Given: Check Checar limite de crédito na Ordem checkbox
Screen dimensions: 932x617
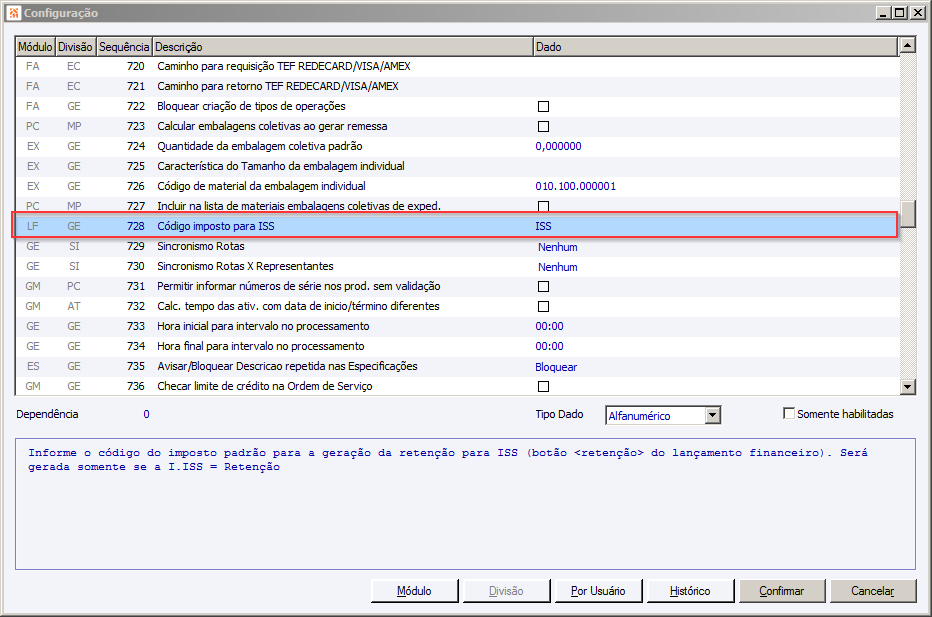Looking at the screenshot, I should (543, 386).
